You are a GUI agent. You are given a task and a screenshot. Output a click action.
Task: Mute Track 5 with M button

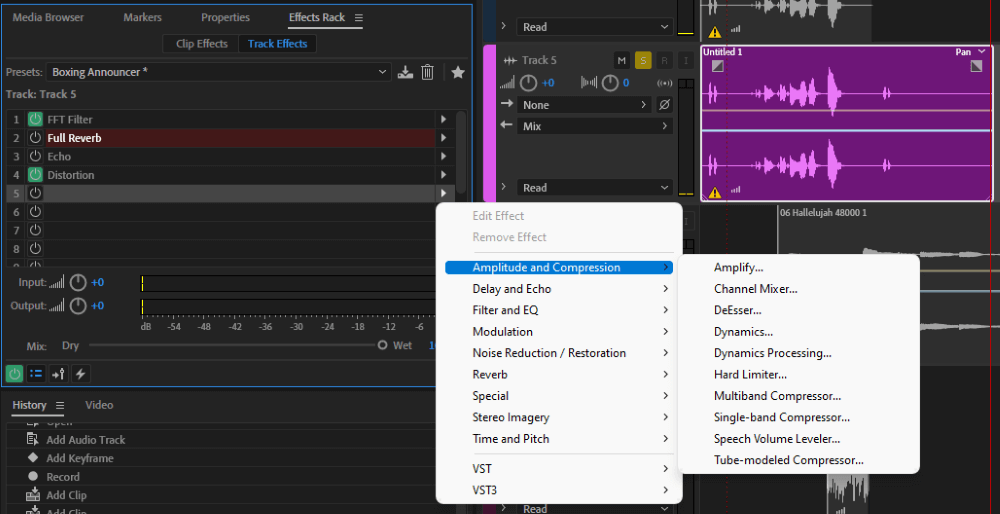click(621, 61)
